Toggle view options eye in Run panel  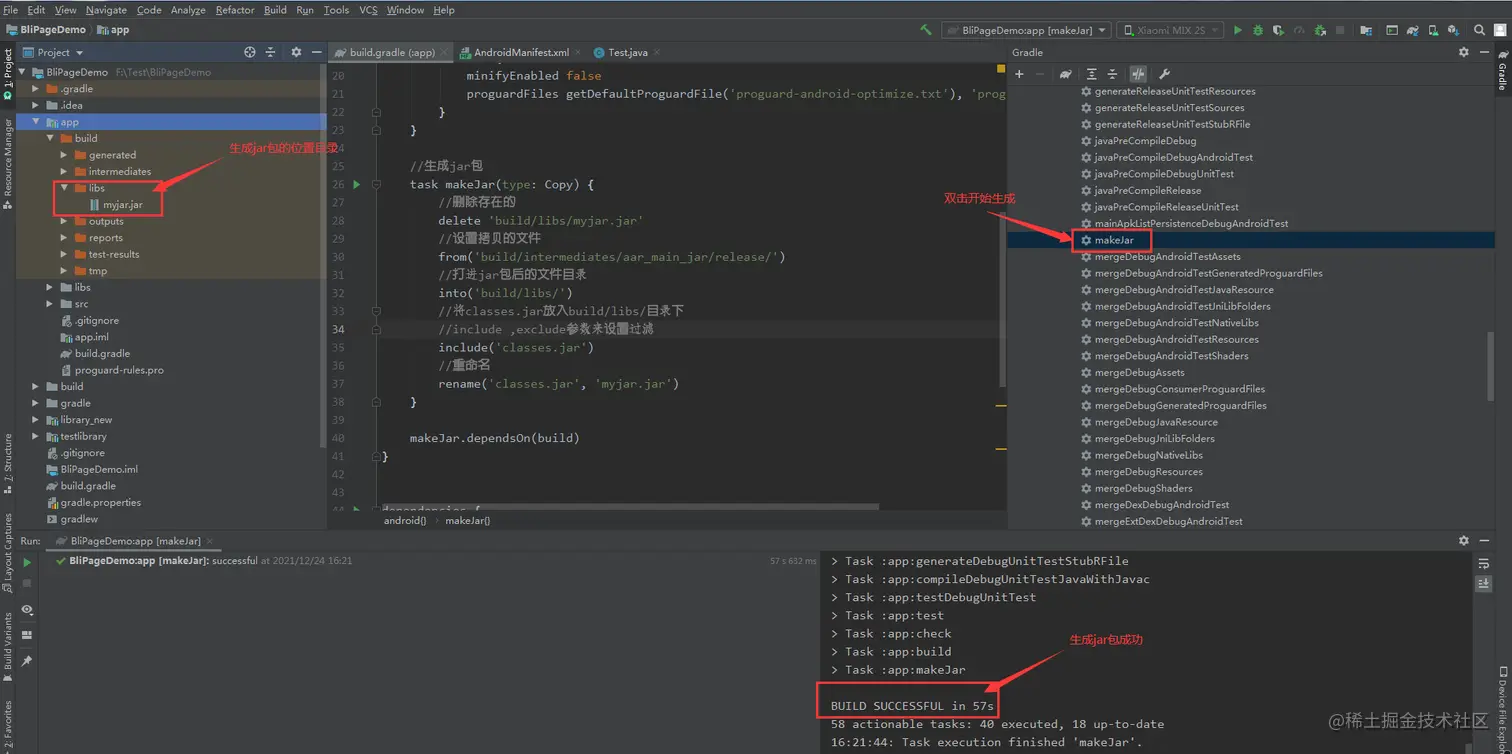pos(27,610)
